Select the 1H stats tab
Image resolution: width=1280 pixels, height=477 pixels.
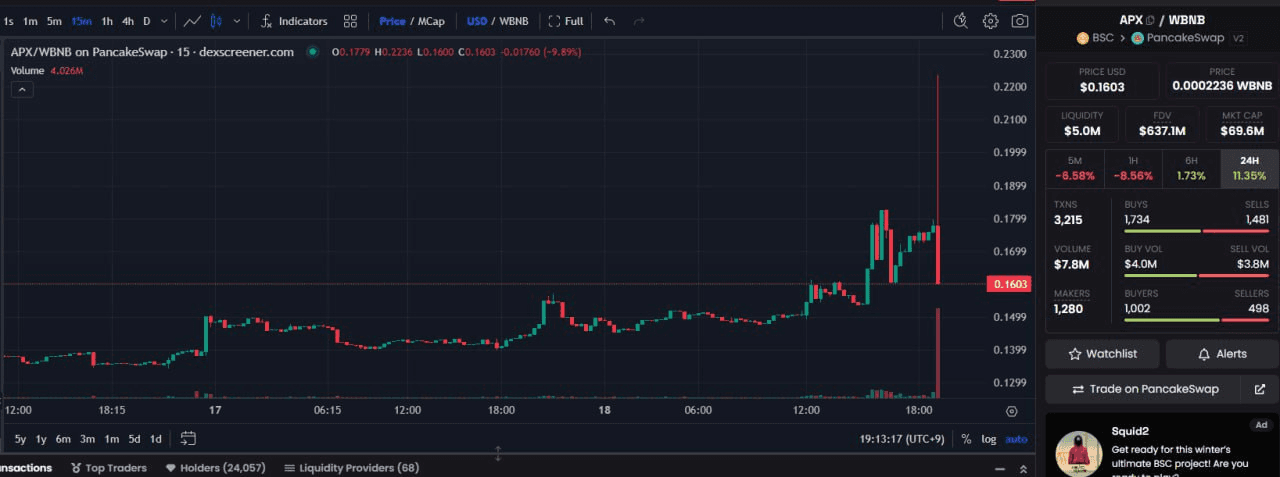point(1133,169)
